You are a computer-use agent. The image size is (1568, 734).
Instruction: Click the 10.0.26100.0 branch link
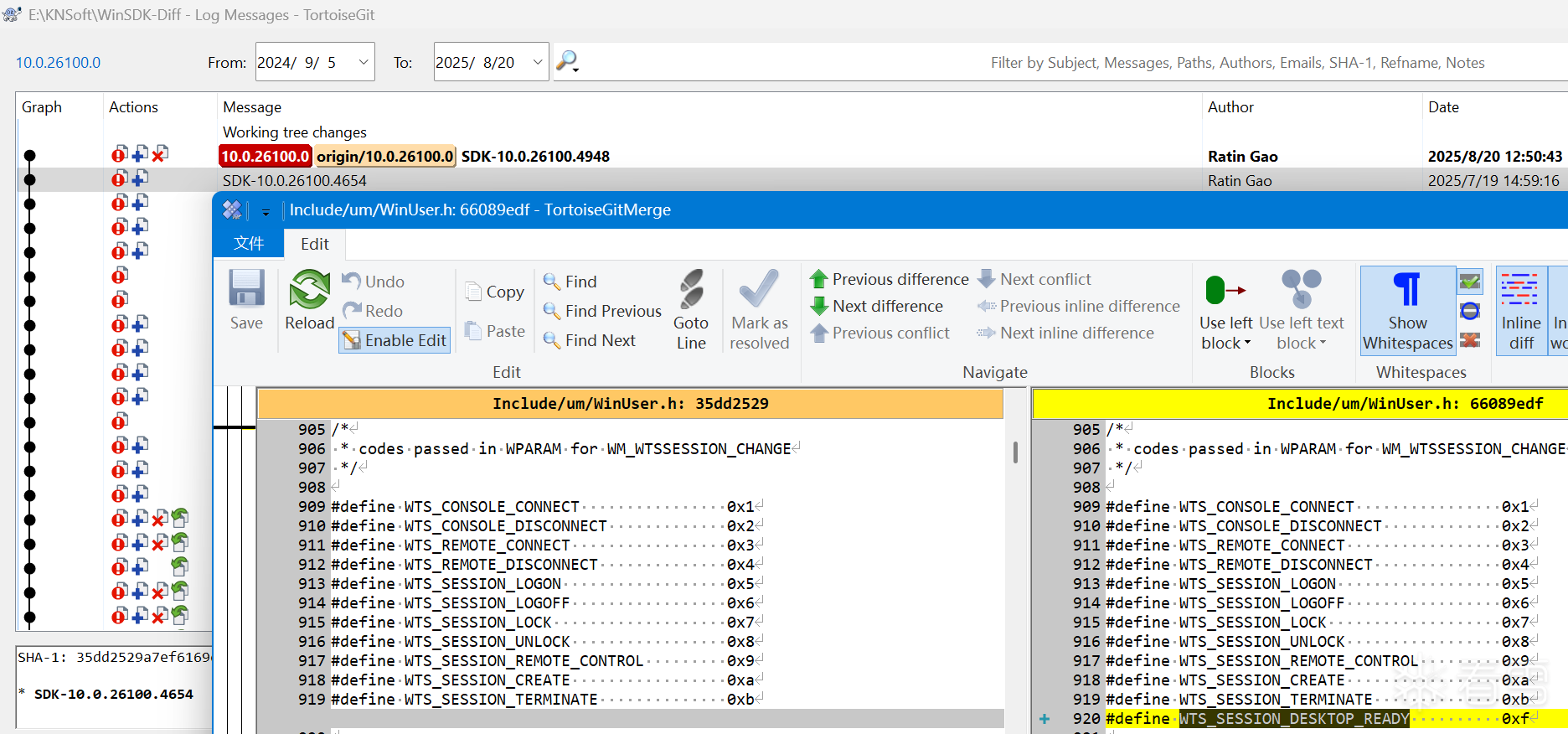[x=58, y=63]
